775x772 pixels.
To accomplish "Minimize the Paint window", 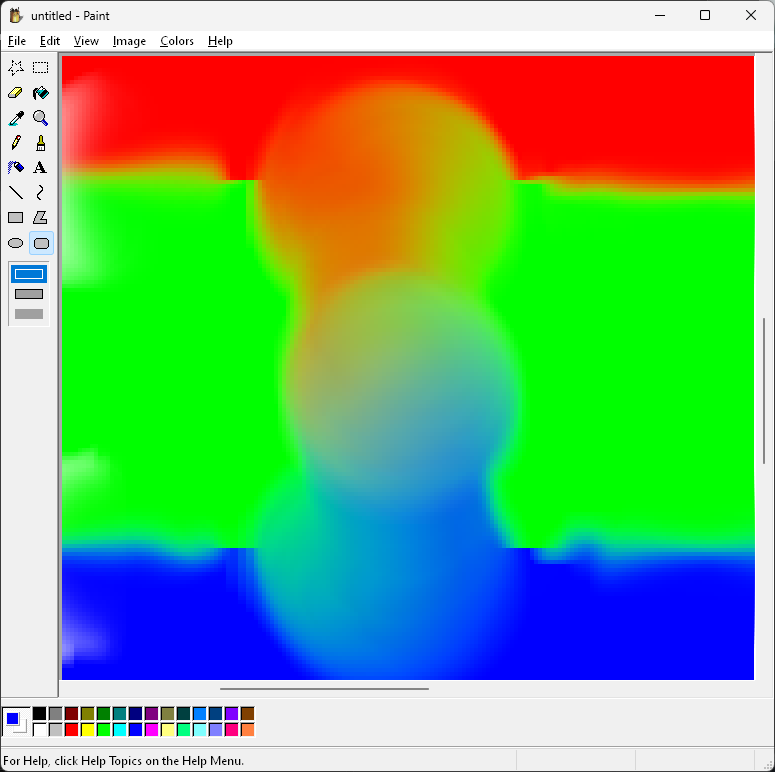I will click(660, 15).
